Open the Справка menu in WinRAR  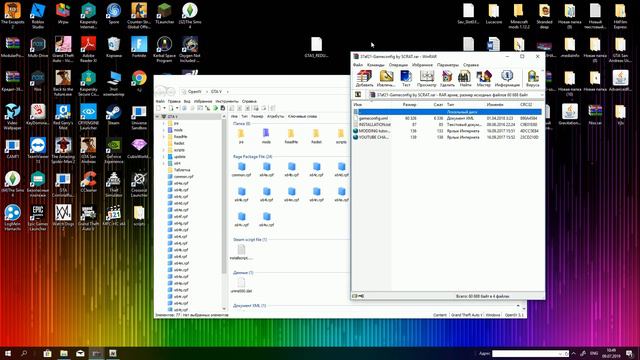(471, 65)
